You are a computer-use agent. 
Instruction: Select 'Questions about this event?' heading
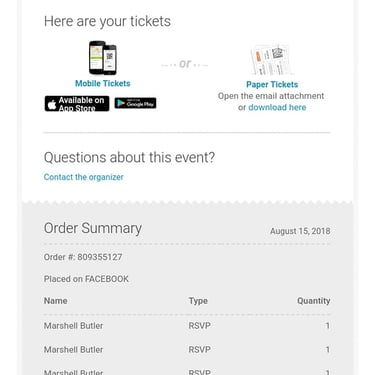click(x=129, y=157)
